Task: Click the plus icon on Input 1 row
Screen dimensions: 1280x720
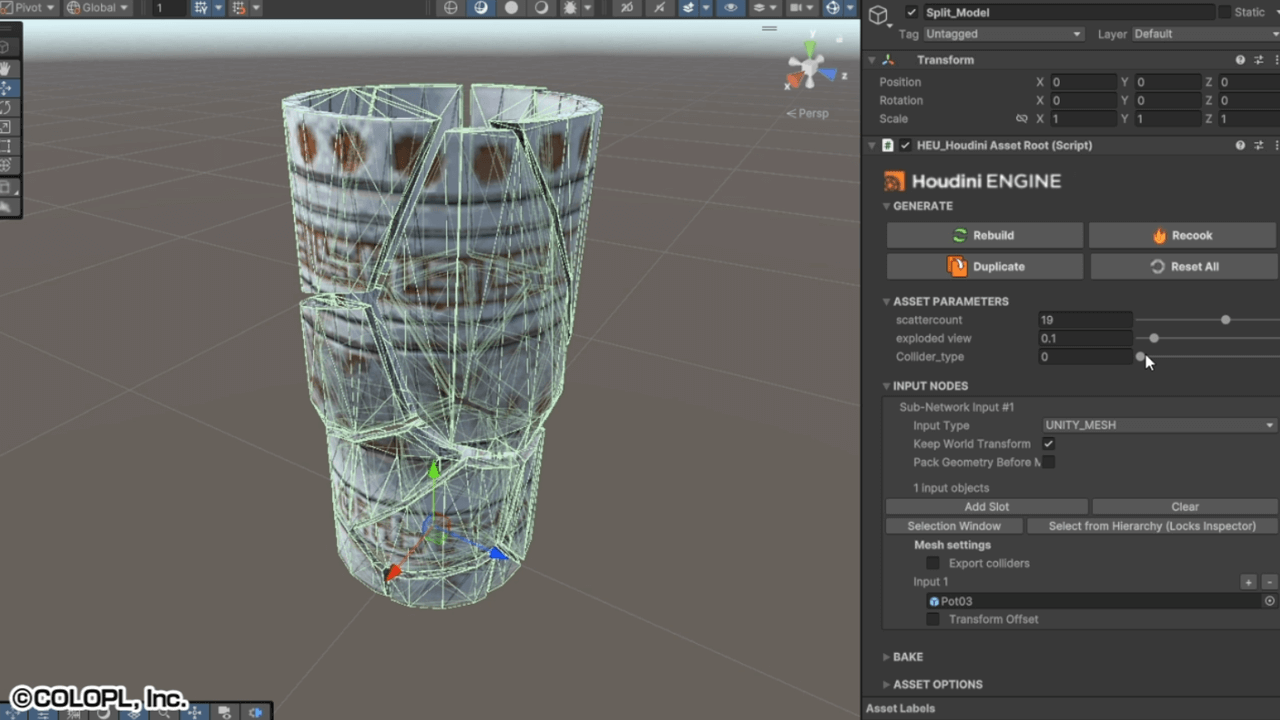Action: point(1248,582)
